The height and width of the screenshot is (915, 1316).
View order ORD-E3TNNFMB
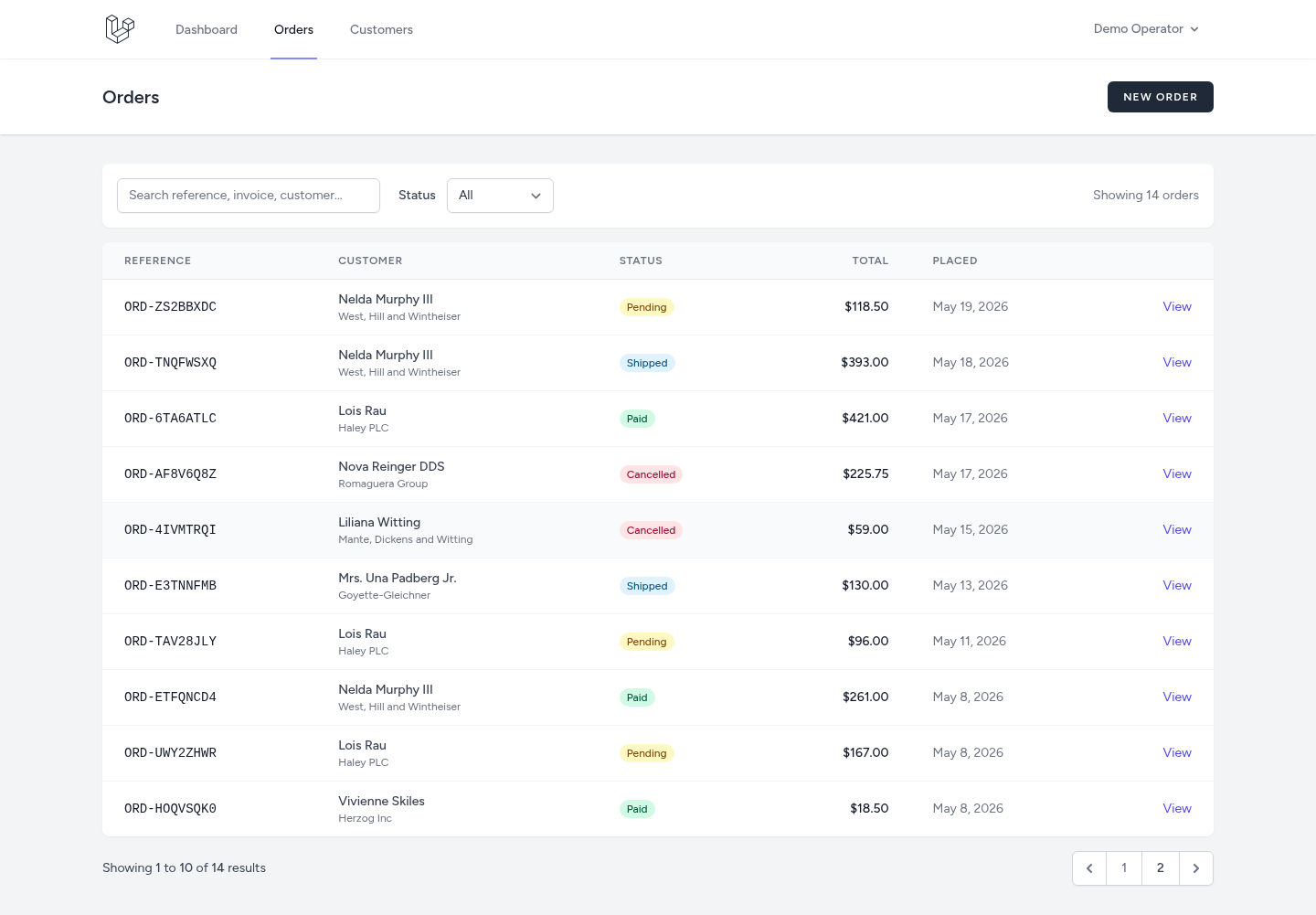(x=1177, y=586)
